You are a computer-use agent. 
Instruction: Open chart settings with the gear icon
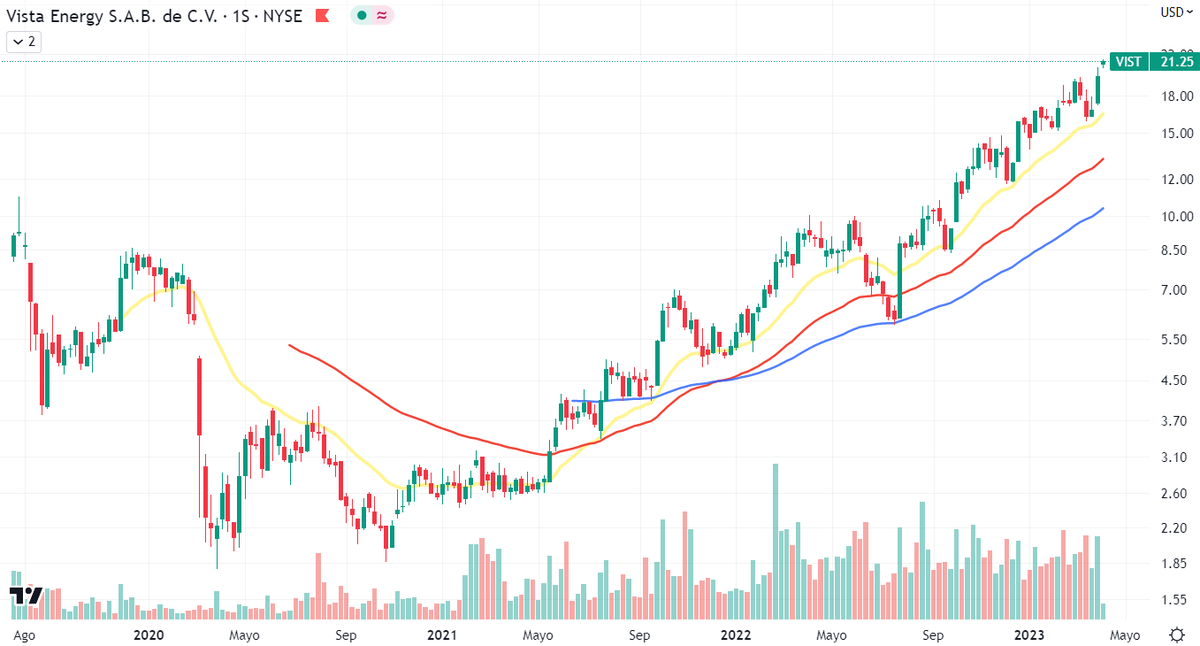pos(1177,634)
